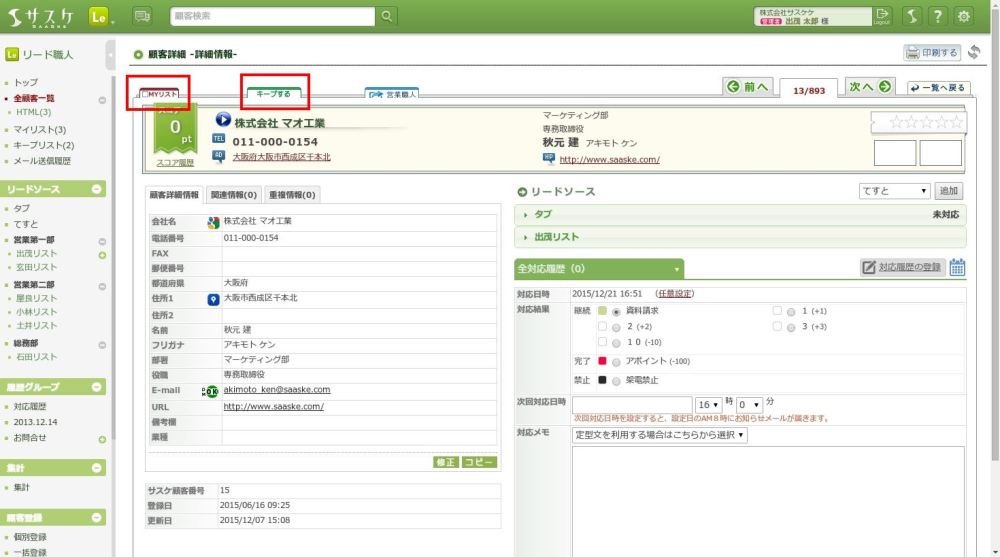Click the refresh arrows icon beside print
1000x557 pixels.
point(974,52)
